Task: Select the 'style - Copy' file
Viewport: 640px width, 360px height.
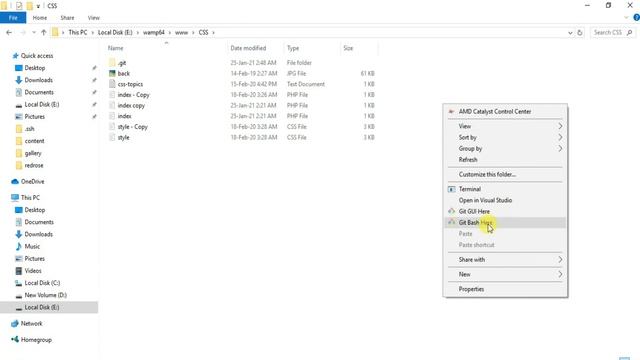Action: point(133,127)
